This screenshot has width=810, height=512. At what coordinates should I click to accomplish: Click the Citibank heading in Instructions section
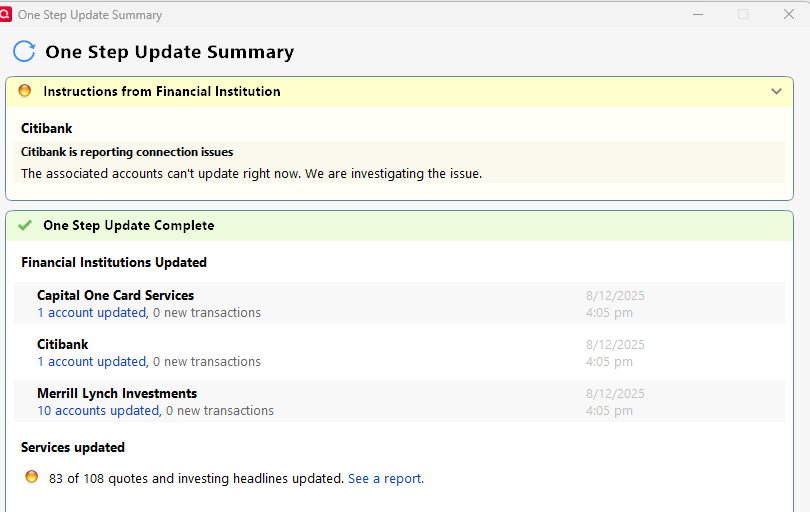click(46, 128)
